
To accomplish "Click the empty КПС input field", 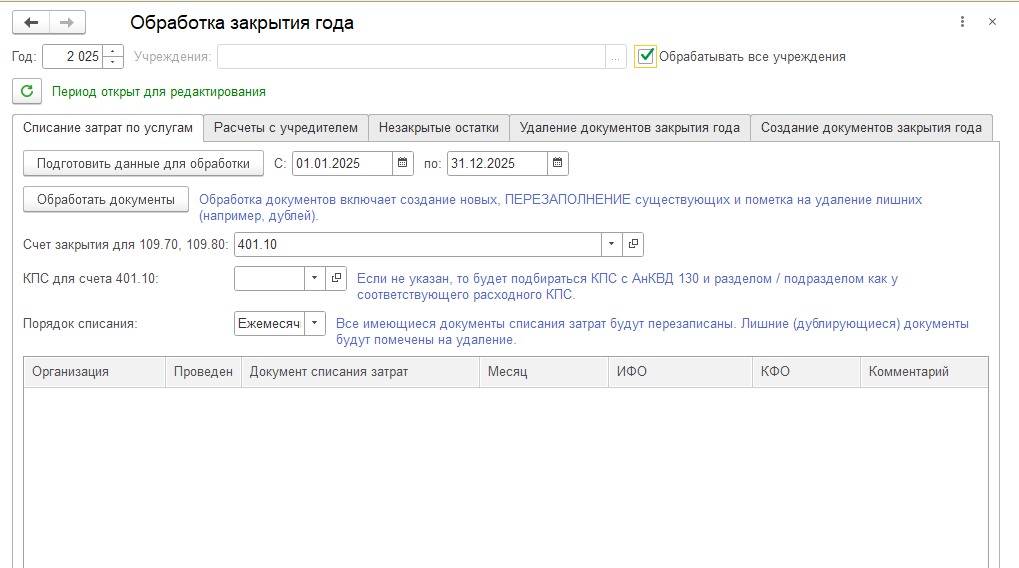I will (x=270, y=278).
